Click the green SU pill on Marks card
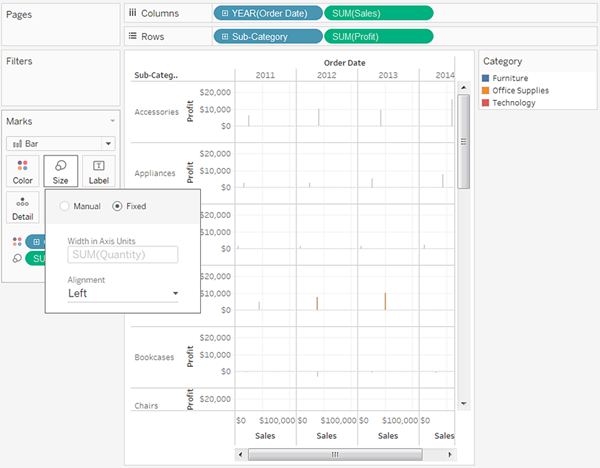Viewport: 600px width, 468px height. tap(35, 258)
